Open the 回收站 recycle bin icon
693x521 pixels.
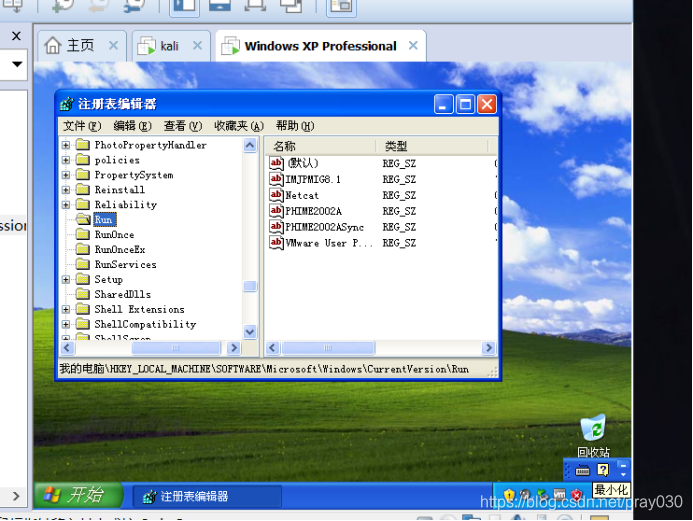pyautogui.click(x=594, y=436)
